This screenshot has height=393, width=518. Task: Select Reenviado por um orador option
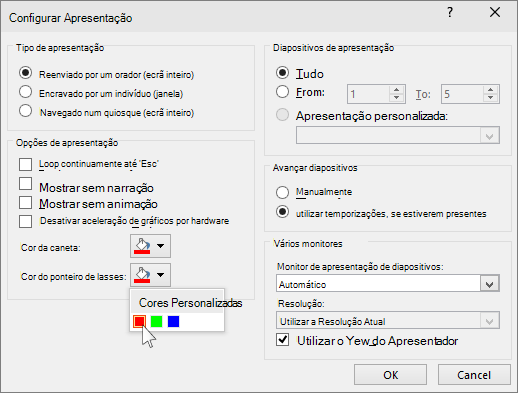coord(26,73)
